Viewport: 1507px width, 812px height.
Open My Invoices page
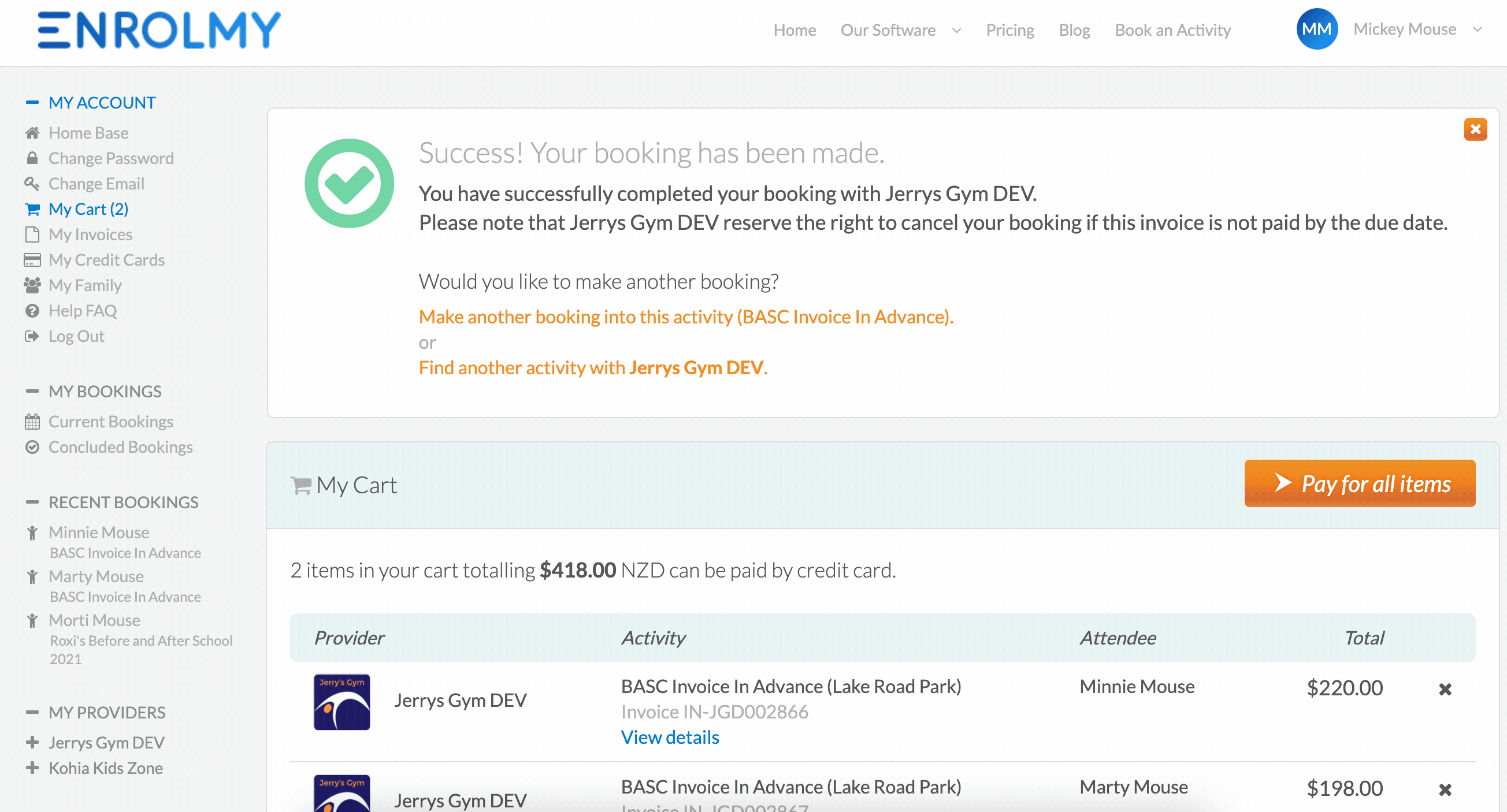tap(91, 234)
